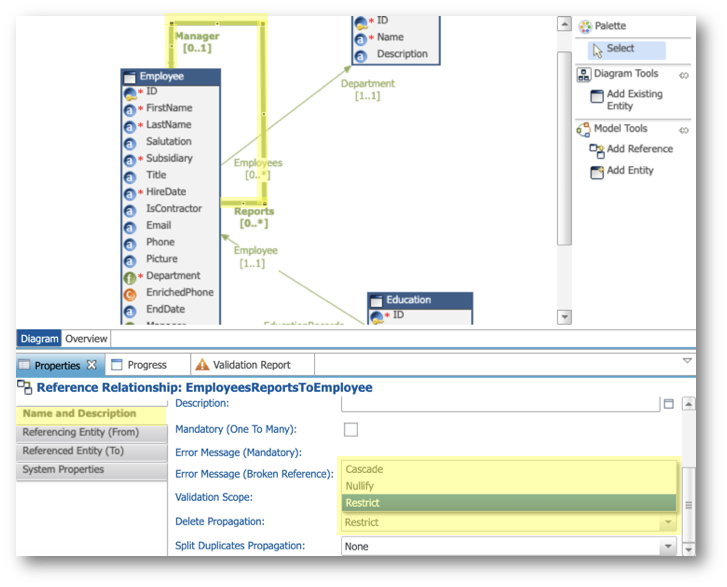Screen dimensions: 727x587
Task: Close the Properties view with X icon
Action: (92, 365)
